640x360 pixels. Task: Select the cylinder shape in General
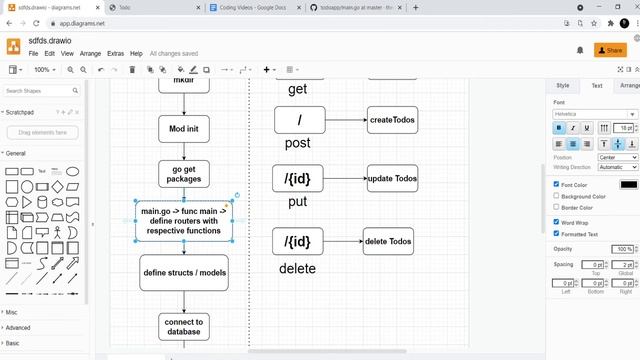coord(42,202)
